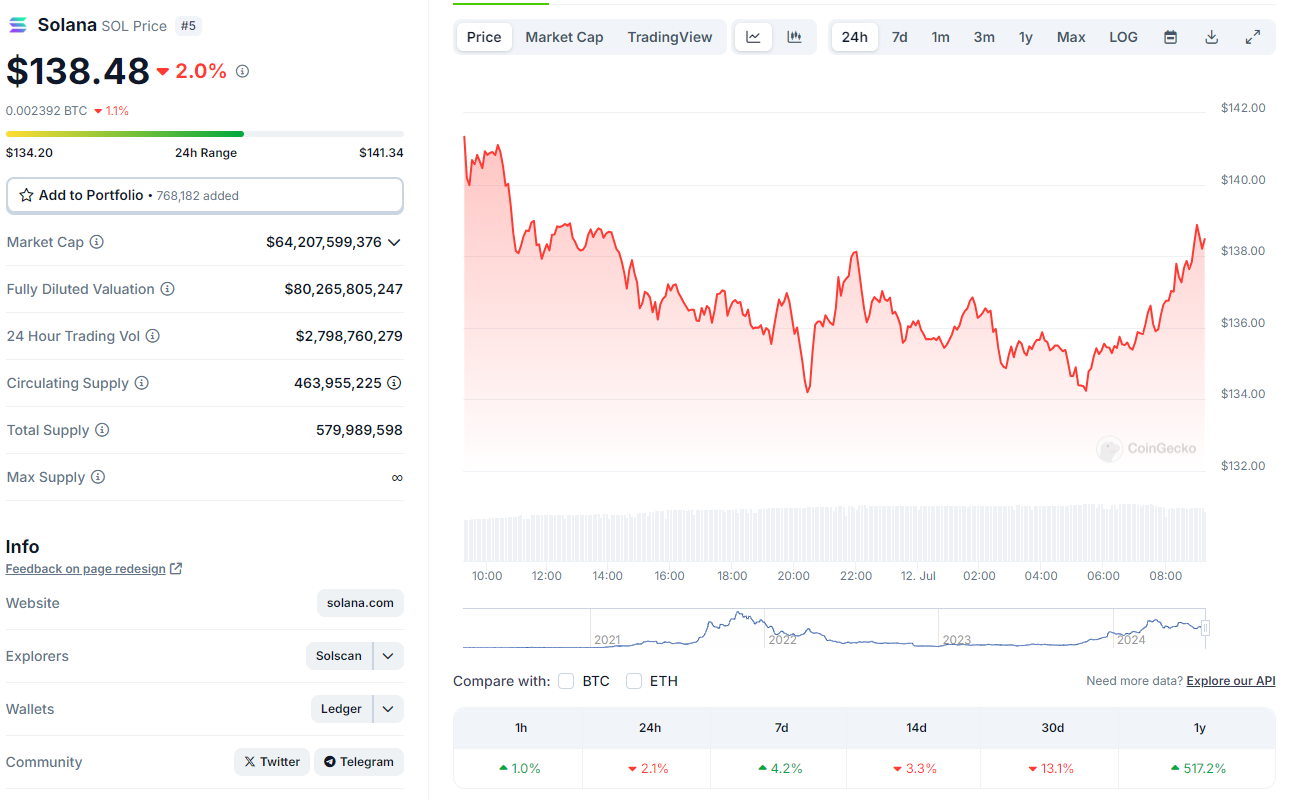Show Max Supply info icon

click(x=98, y=477)
